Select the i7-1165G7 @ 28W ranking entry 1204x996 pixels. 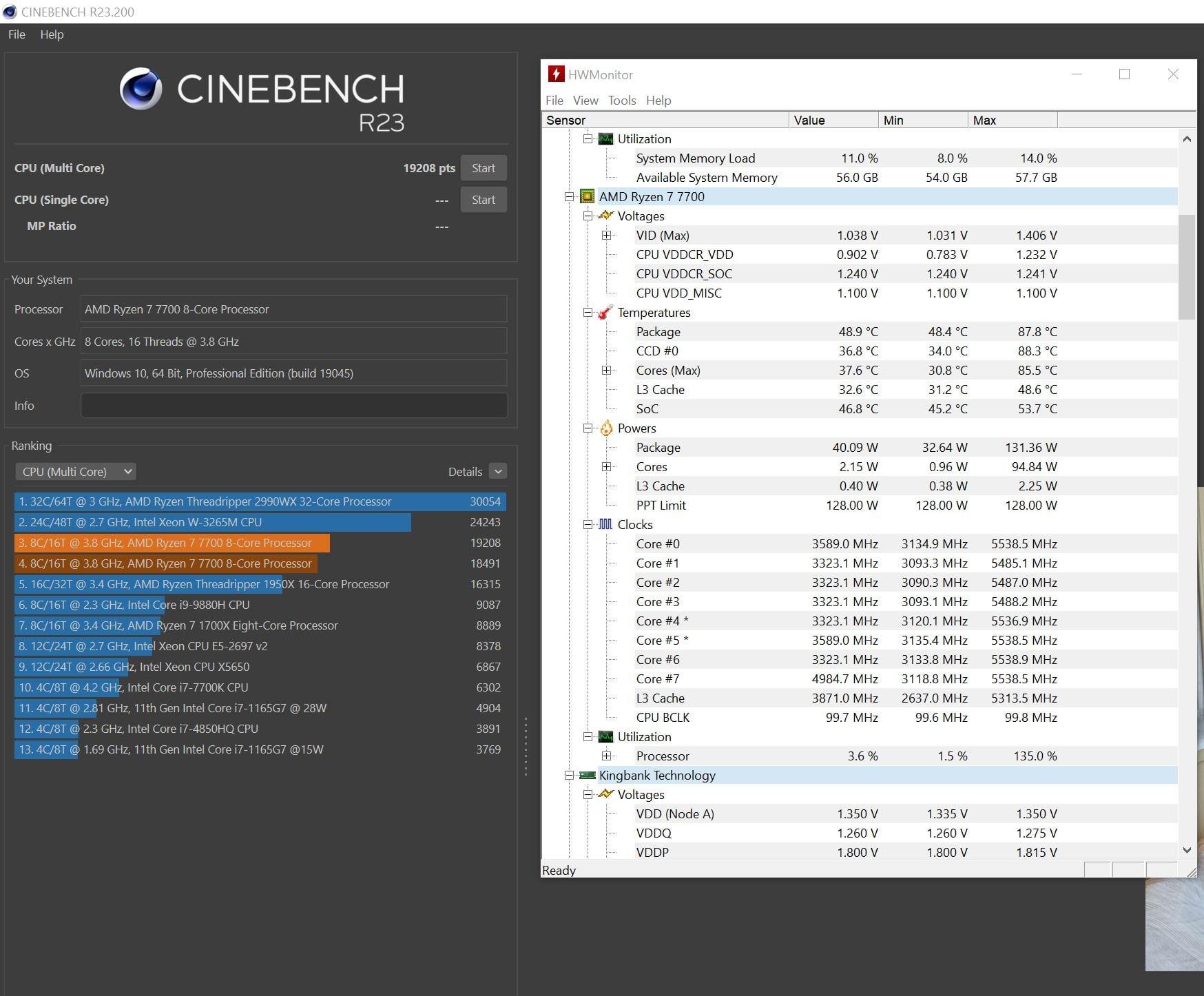click(x=260, y=708)
